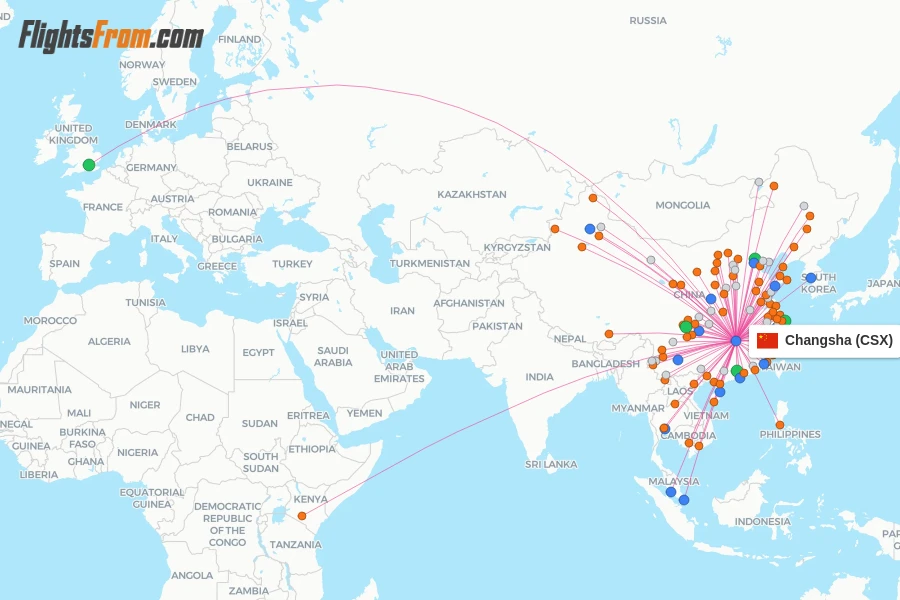Select the rightmost orange marker above Cambodia label

click(699, 446)
